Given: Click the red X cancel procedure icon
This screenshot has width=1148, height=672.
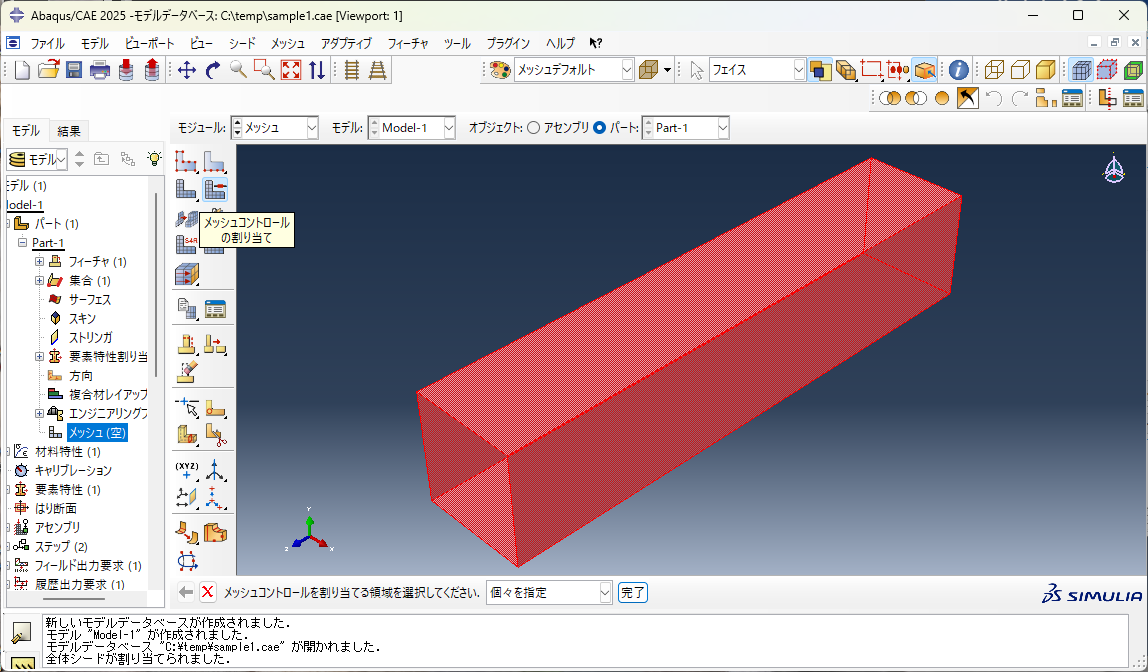Looking at the screenshot, I should [x=208, y=592].
